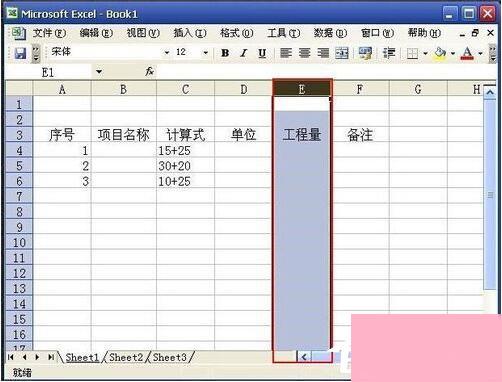Click the Select All corner box
This screenshot has height=382, width=502.
point(19,89)
